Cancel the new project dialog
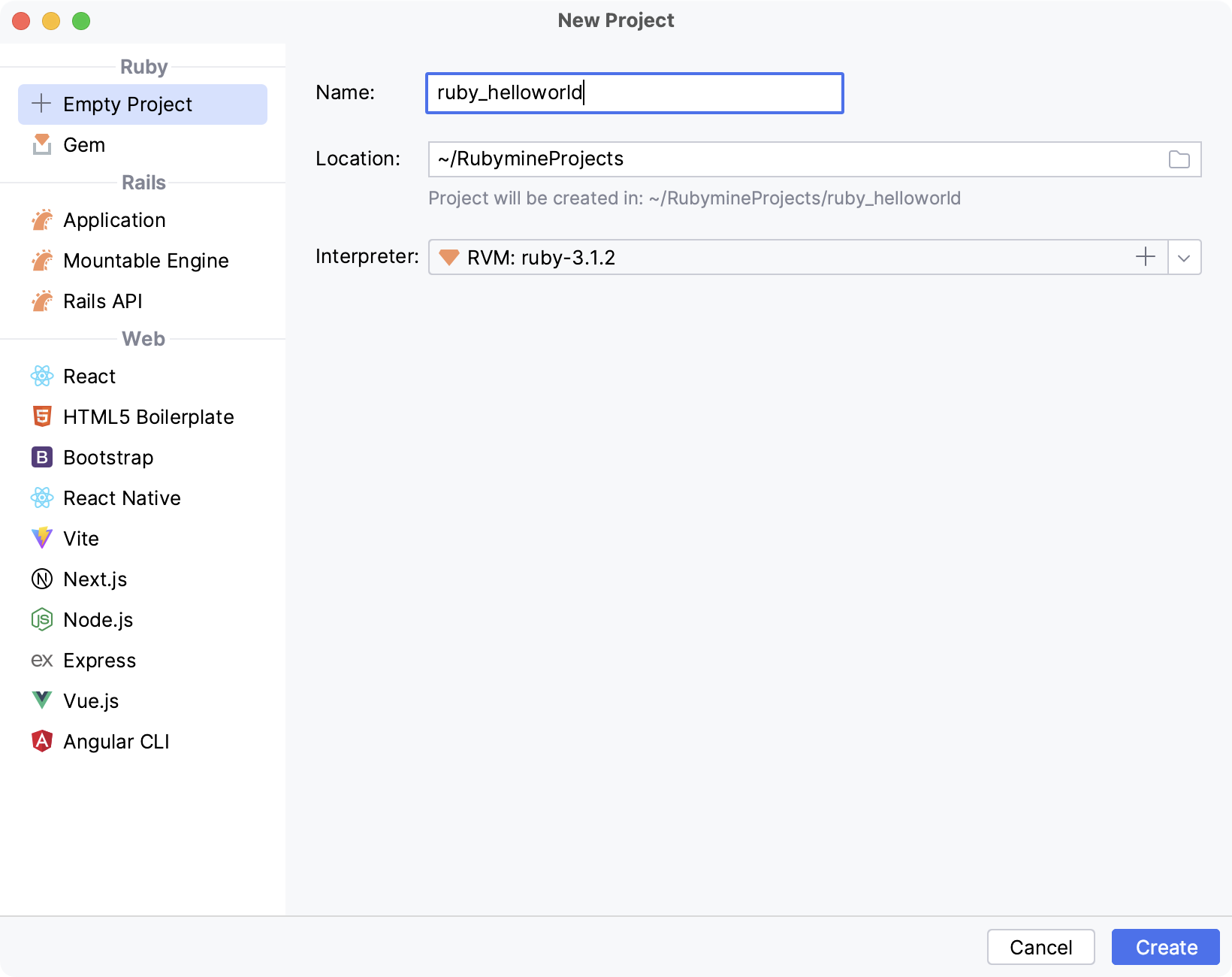 point(1041,947)
